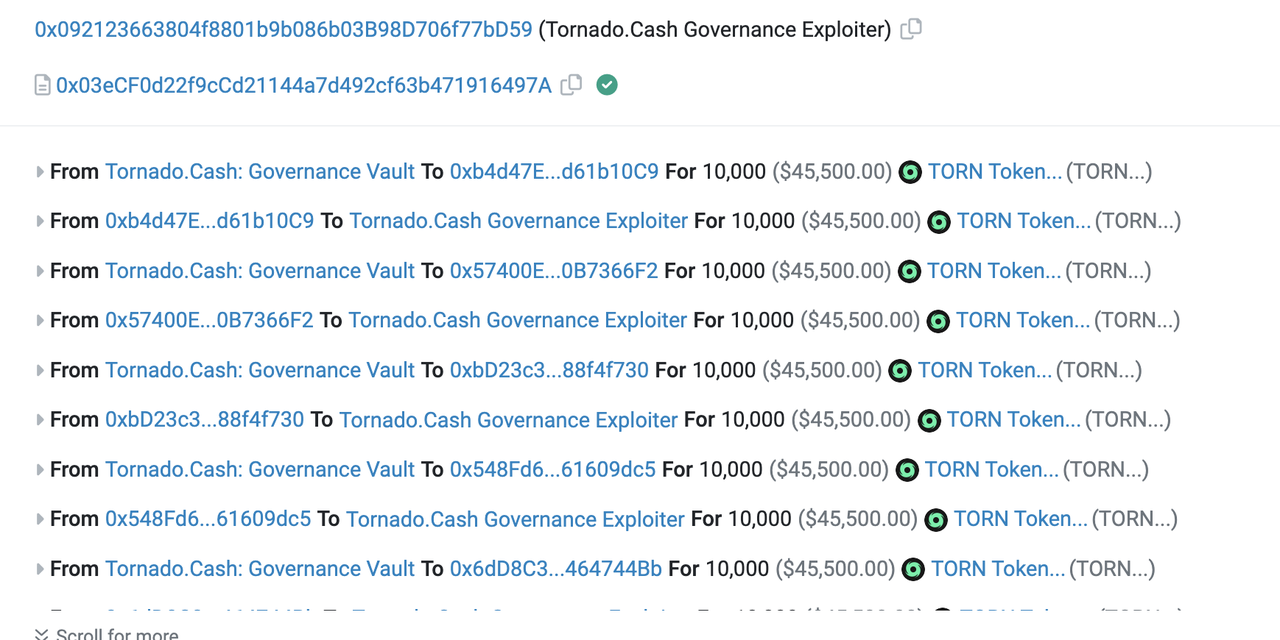The height and width of the screenshot is (640, 1280).
Task: Open Governance Vault link in first row
Action: [259, 172]
